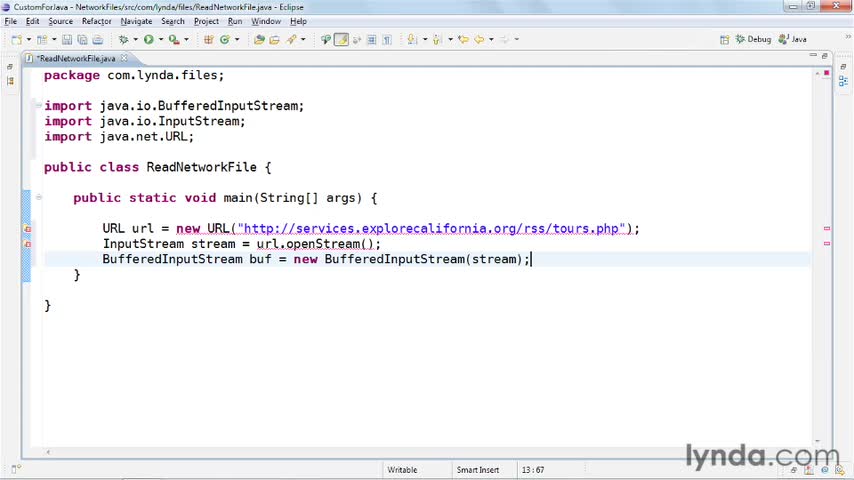Click the New Java Class icon

click(x=224, y=39)
